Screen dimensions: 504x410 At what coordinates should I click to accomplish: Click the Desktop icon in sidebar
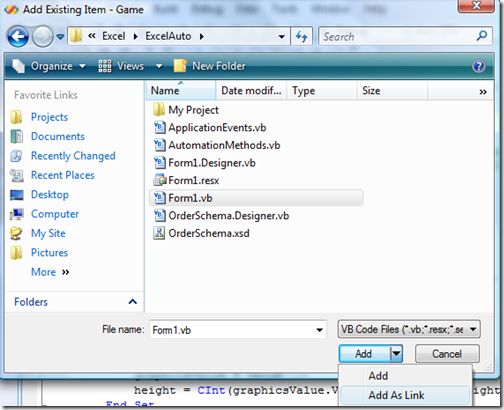pos(16,195)
